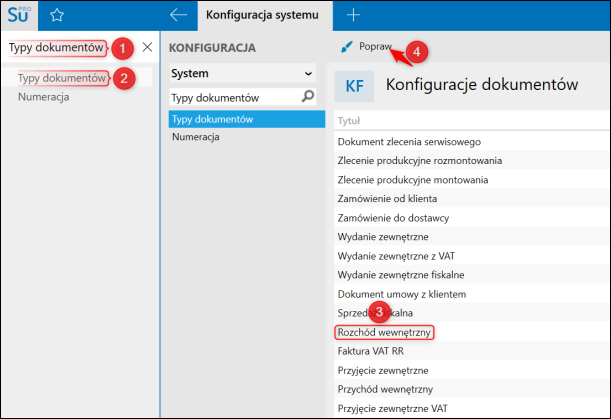The width and height of the screenshot is (611, 419).
Task: Click the Tytuł column header
Action: tap(350, 120)
